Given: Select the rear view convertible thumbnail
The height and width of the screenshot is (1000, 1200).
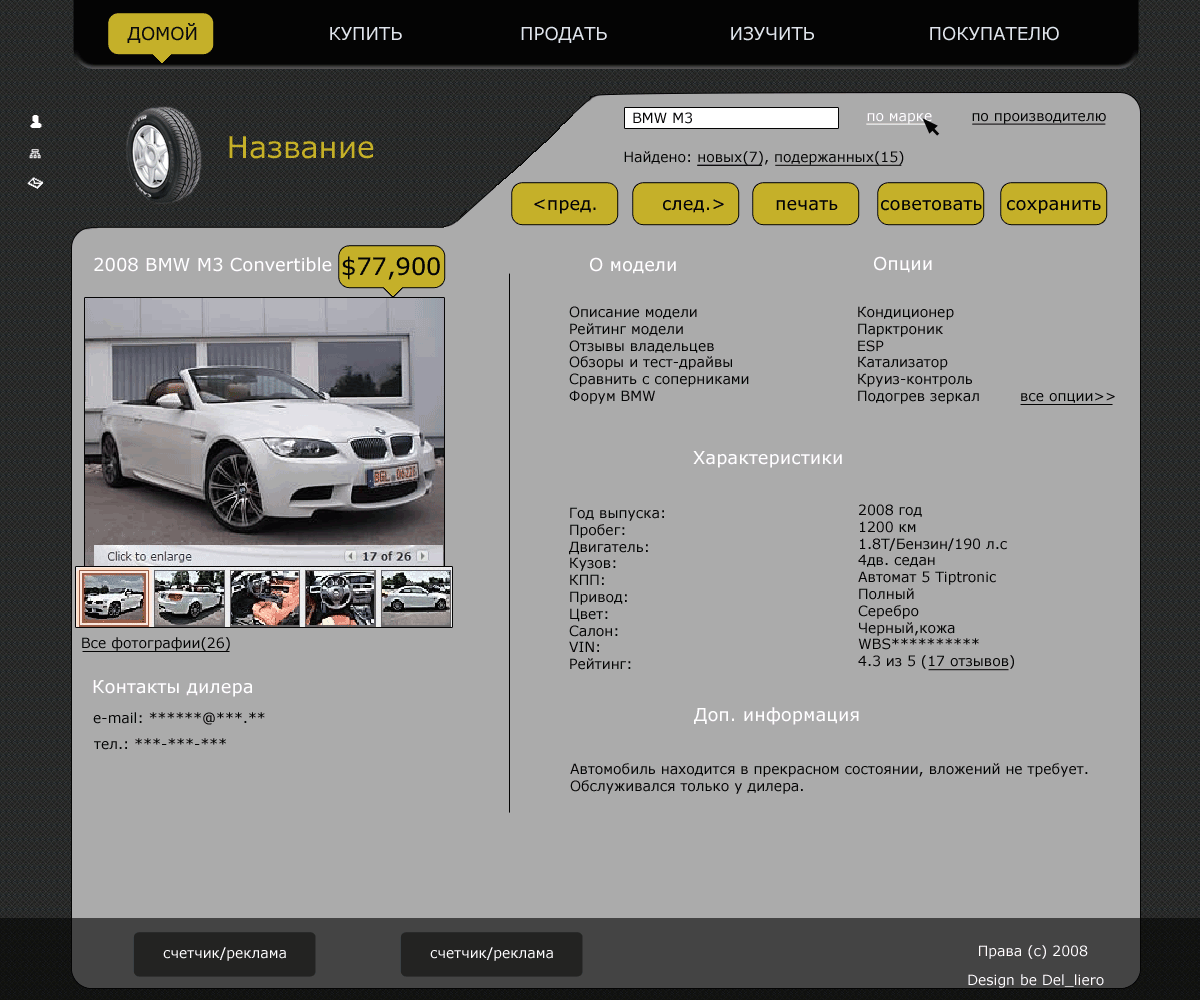Looking at the screenshot, I should click(x=189, y=598).
